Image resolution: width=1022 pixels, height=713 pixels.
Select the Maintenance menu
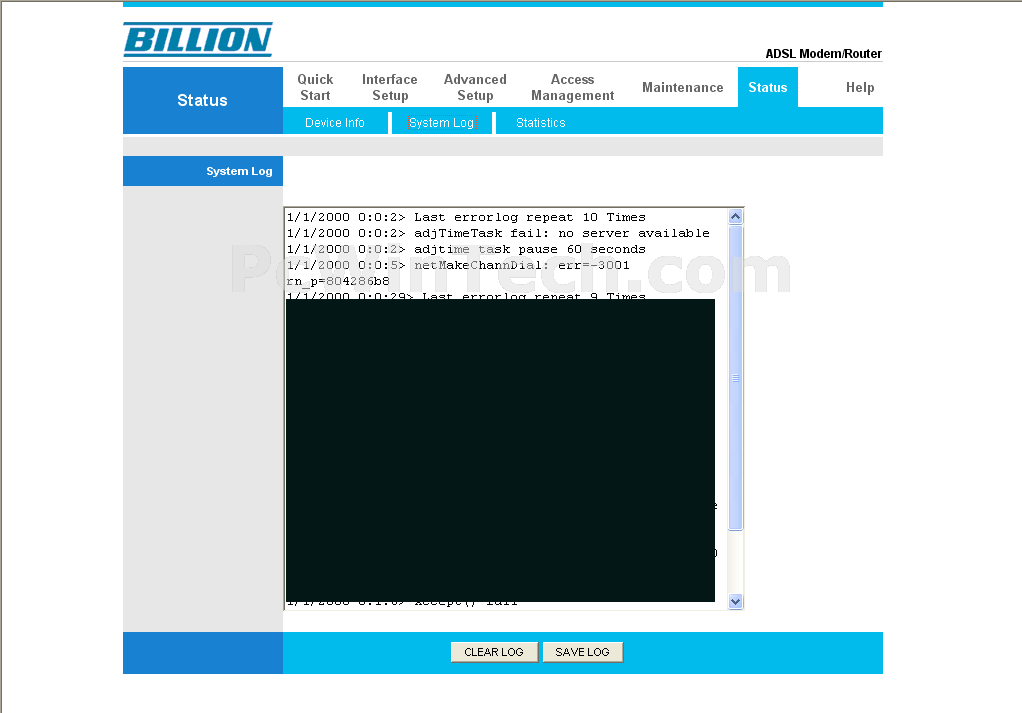(682, 87)
